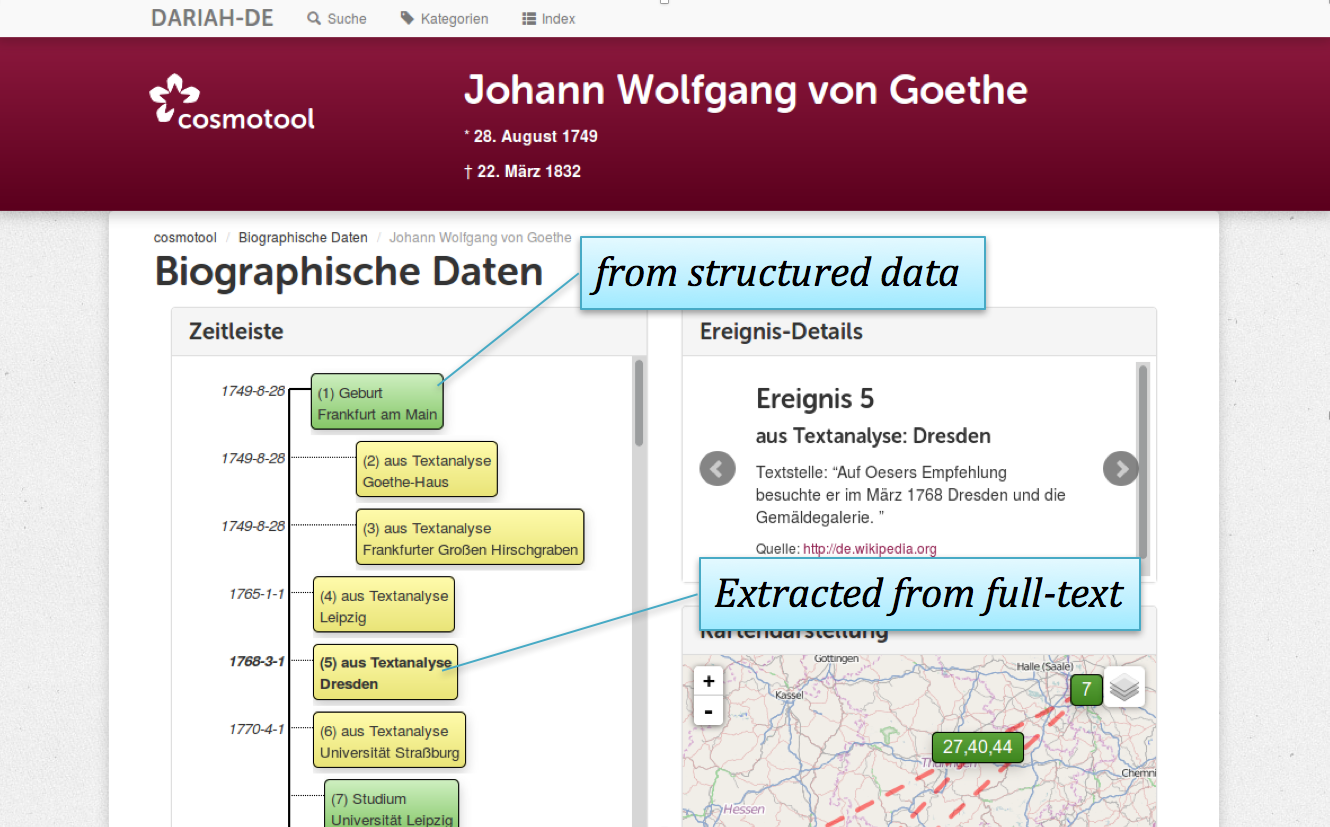Click map cluster marker 27,40,44
The height and width of the screenshot is (827, 1330).
pyautogui.click(x=977, y=747)
